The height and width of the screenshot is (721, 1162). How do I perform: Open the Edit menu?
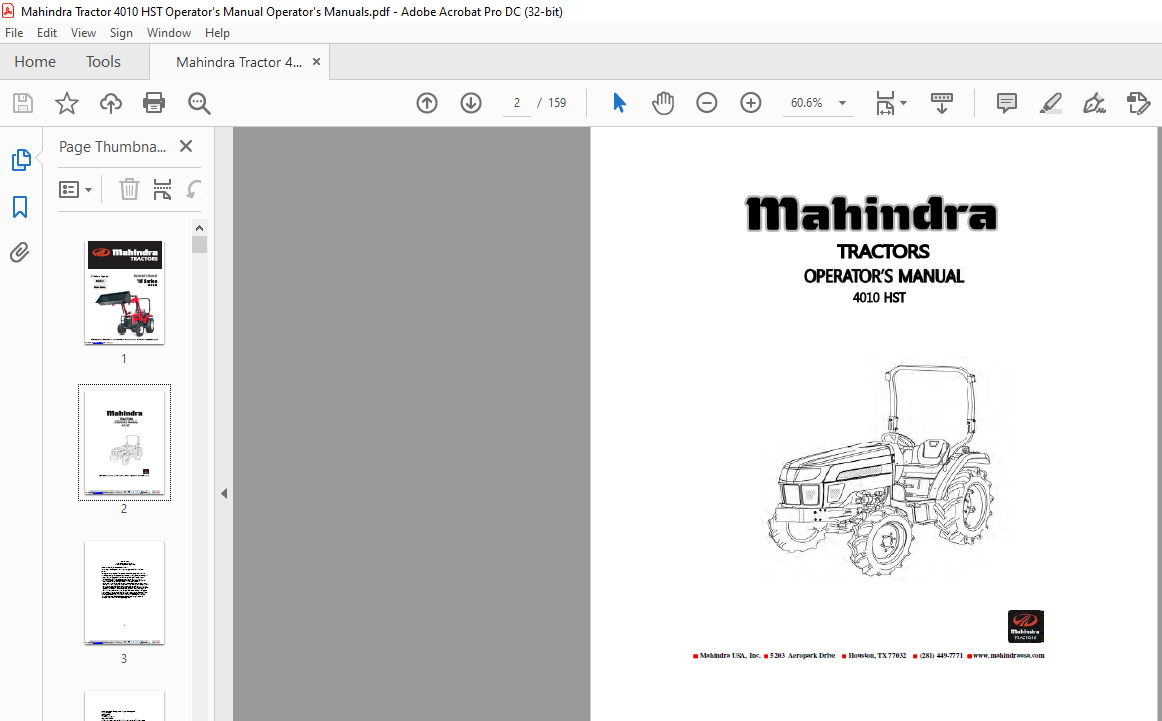coord(47,33)
